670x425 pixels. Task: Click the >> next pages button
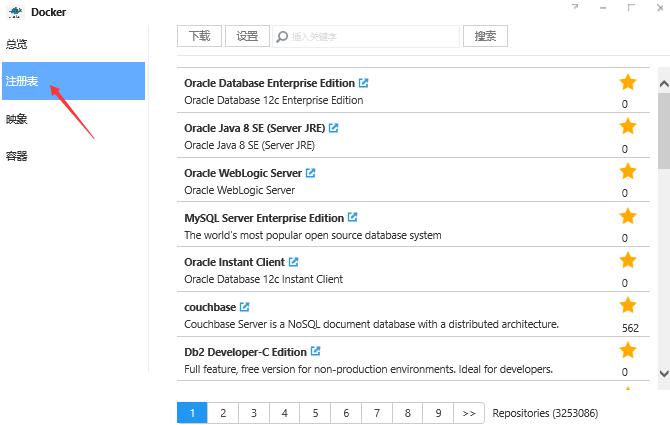pos(469,413)
